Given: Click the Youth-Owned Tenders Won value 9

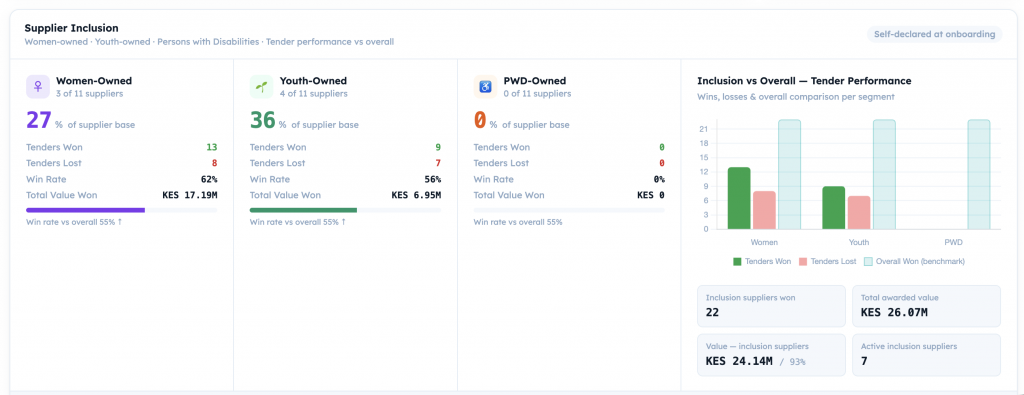Looking at the screenshot, I should (x=438, y=148).
